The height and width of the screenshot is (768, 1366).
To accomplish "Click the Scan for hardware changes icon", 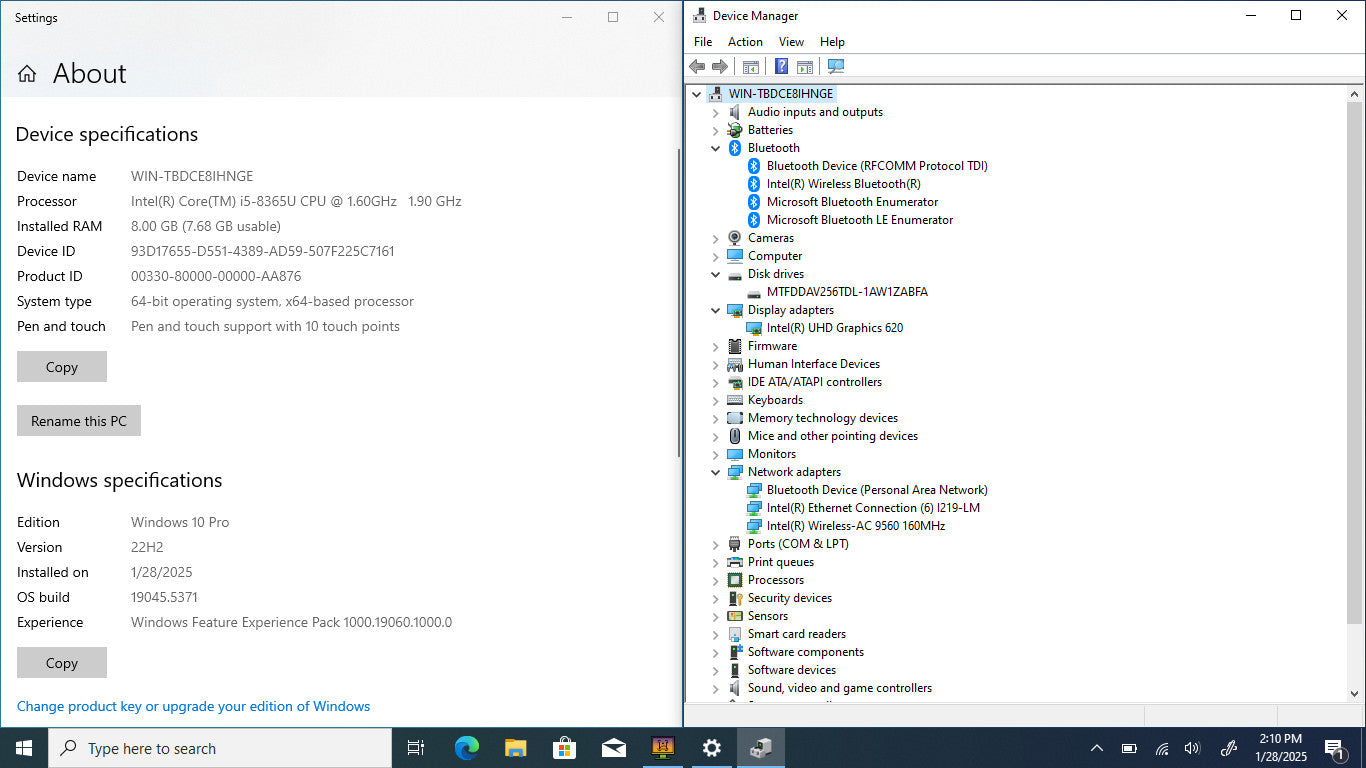I will pyautogui.click(x=836, y=67).
